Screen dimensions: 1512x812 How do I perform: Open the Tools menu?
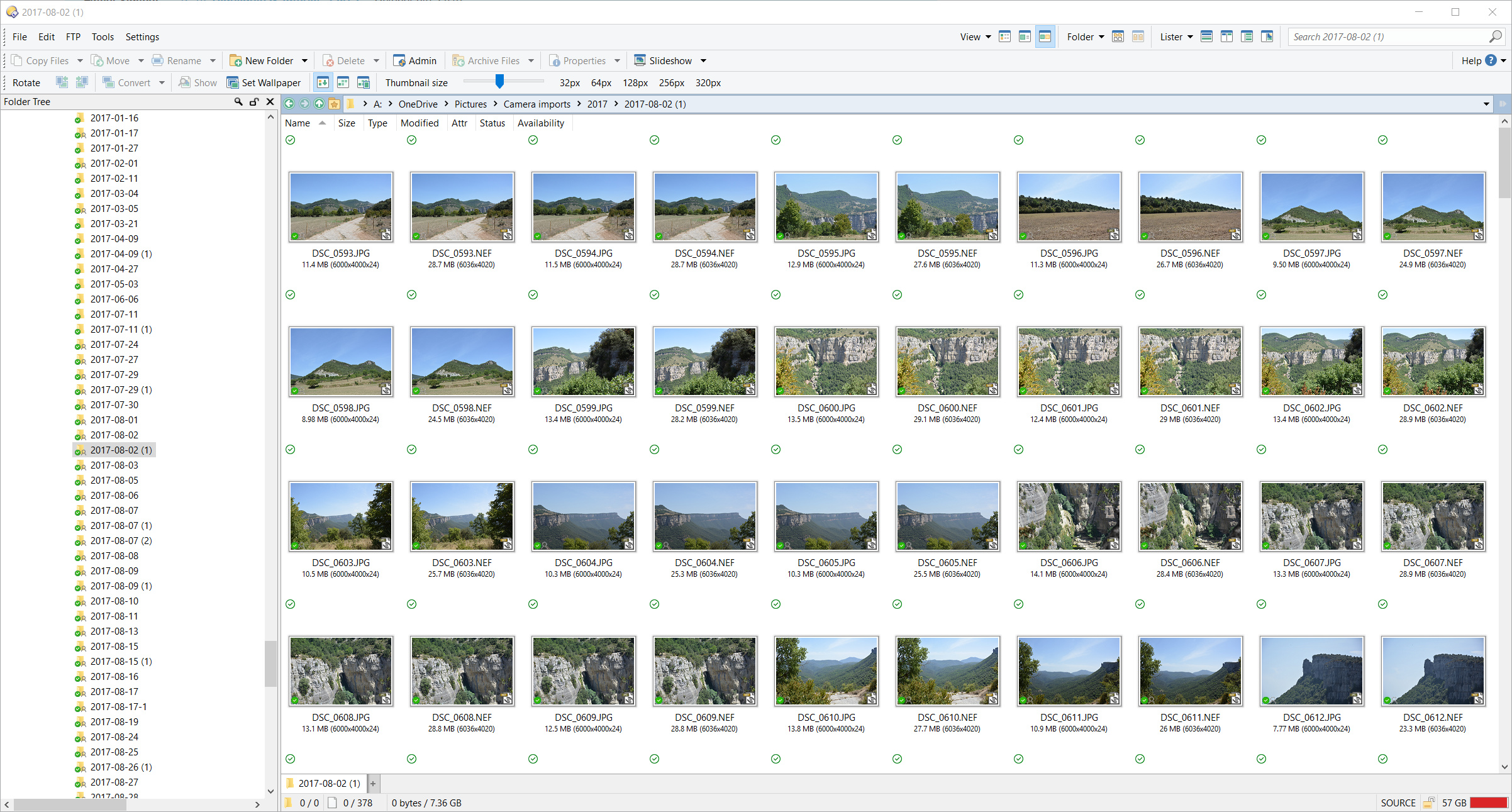click(x=103, y=37)
